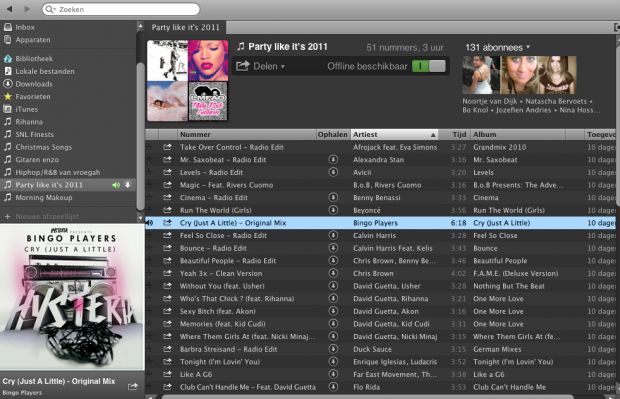
Task: Click the forward navigation arrow
Action: point(27,9)
